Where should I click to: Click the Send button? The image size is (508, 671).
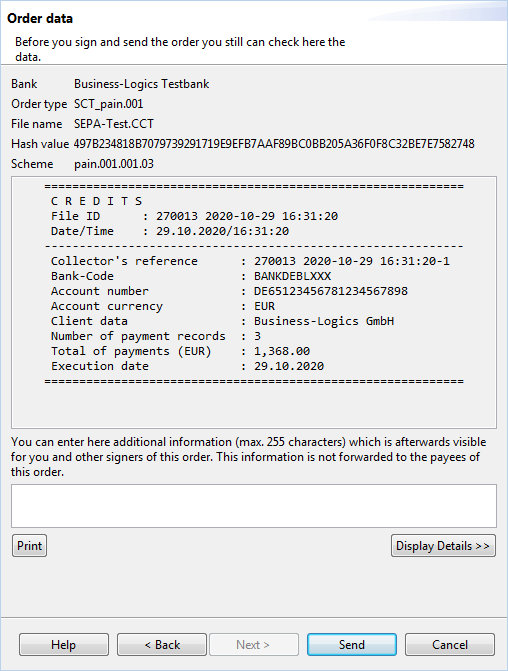click(x=352, y=644)
